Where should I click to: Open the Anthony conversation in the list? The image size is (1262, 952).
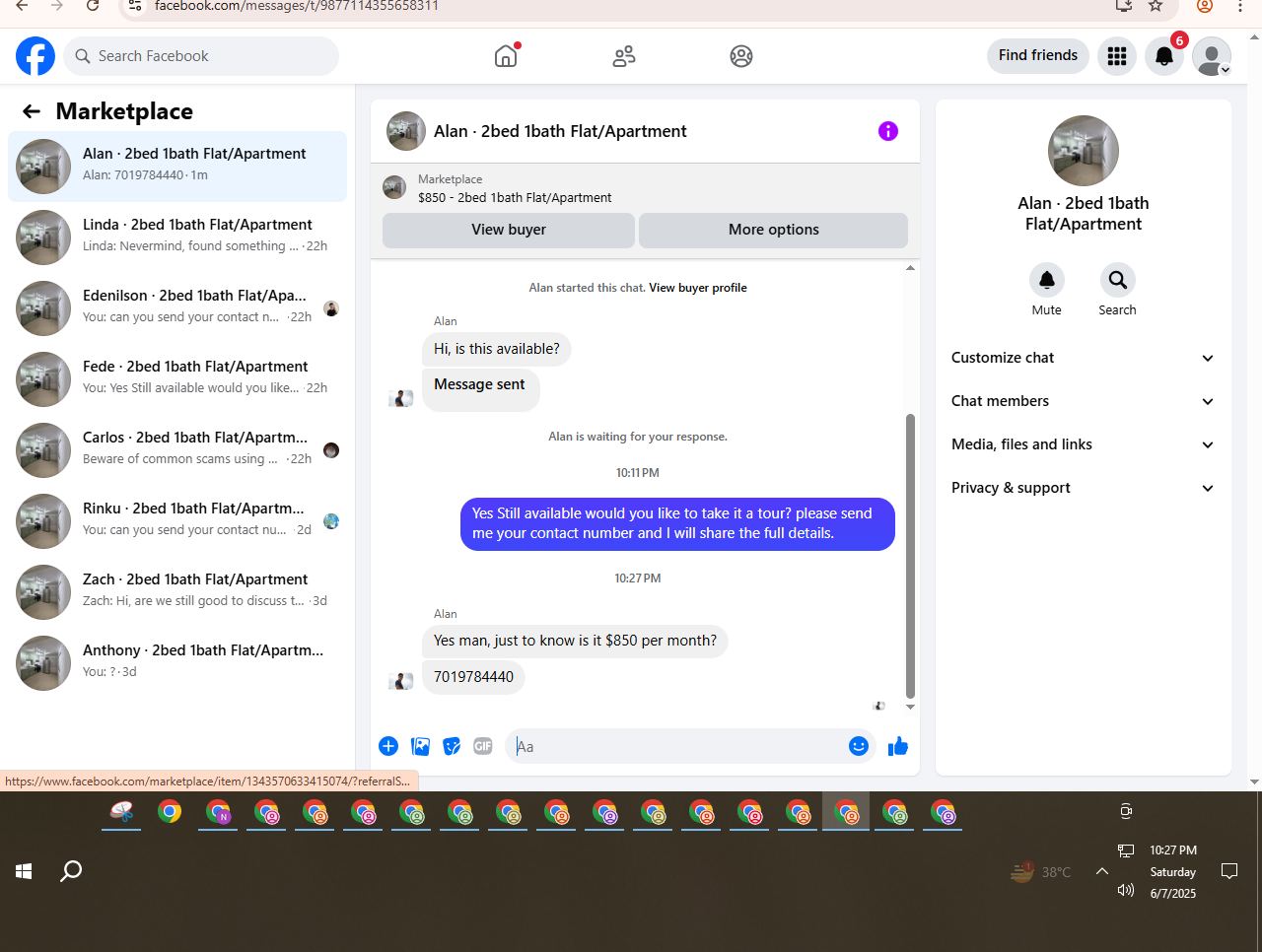click(x=177, y=663)
